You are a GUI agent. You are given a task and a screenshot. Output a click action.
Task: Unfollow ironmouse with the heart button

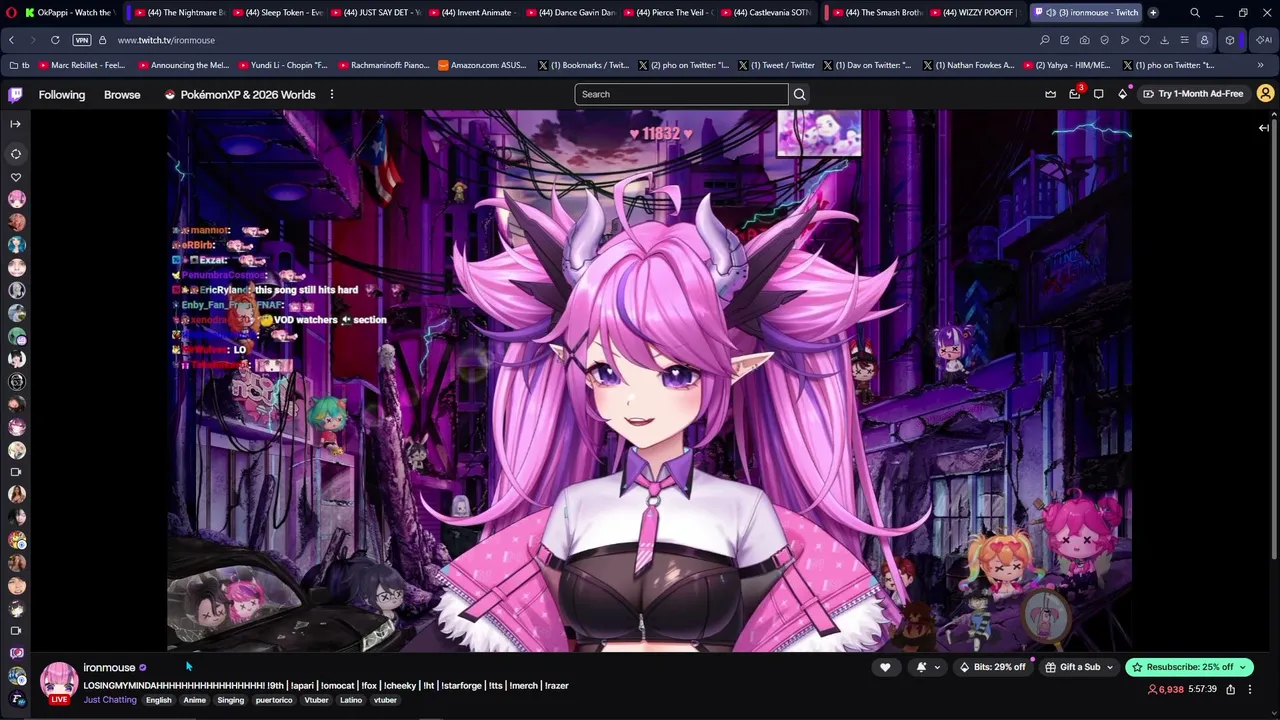885,667
